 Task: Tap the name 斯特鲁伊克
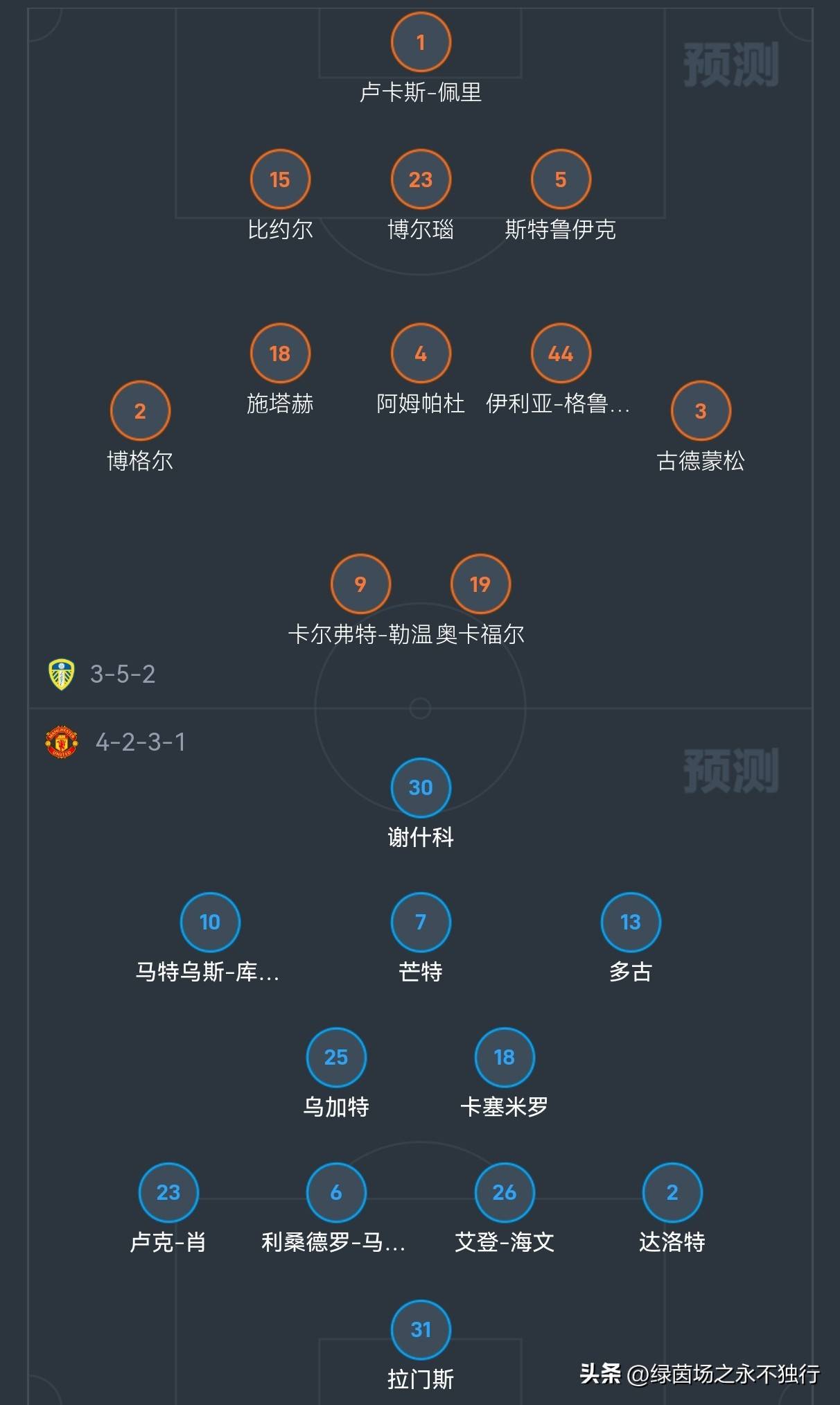point(560,229)
